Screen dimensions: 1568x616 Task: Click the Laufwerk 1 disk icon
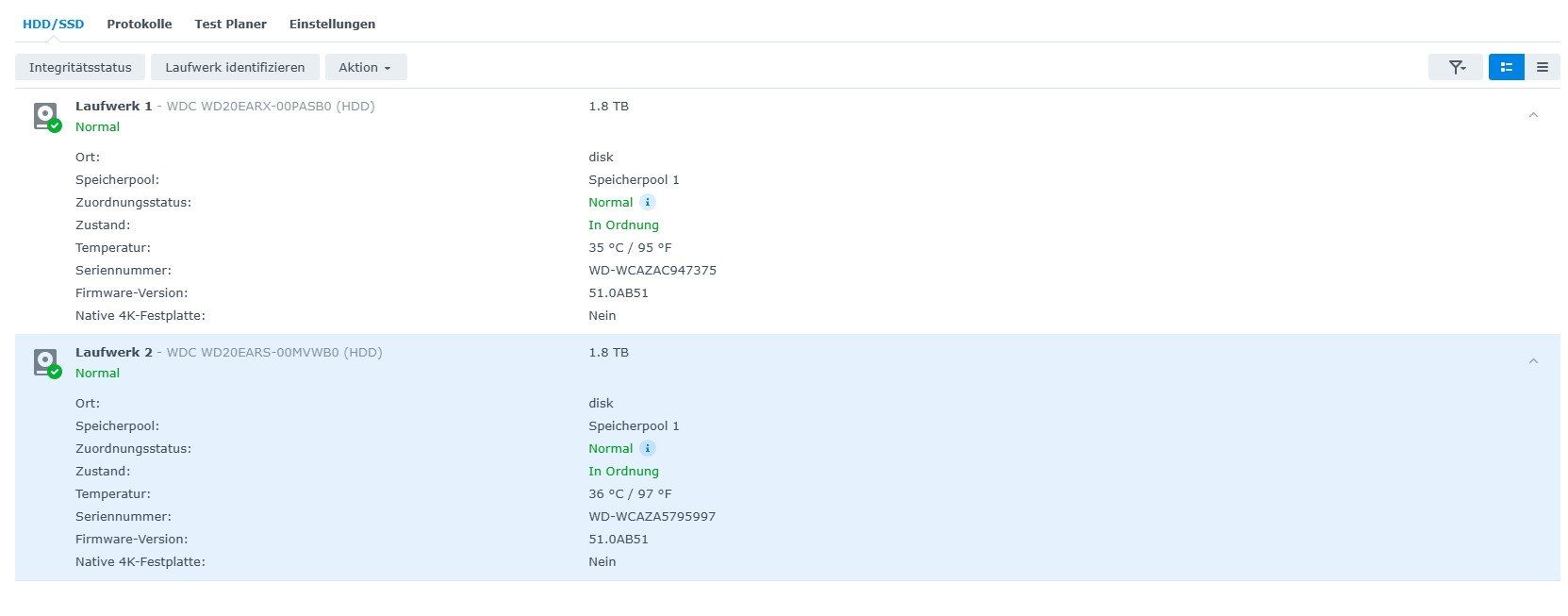pyautogui.click(x=46, y=117)
